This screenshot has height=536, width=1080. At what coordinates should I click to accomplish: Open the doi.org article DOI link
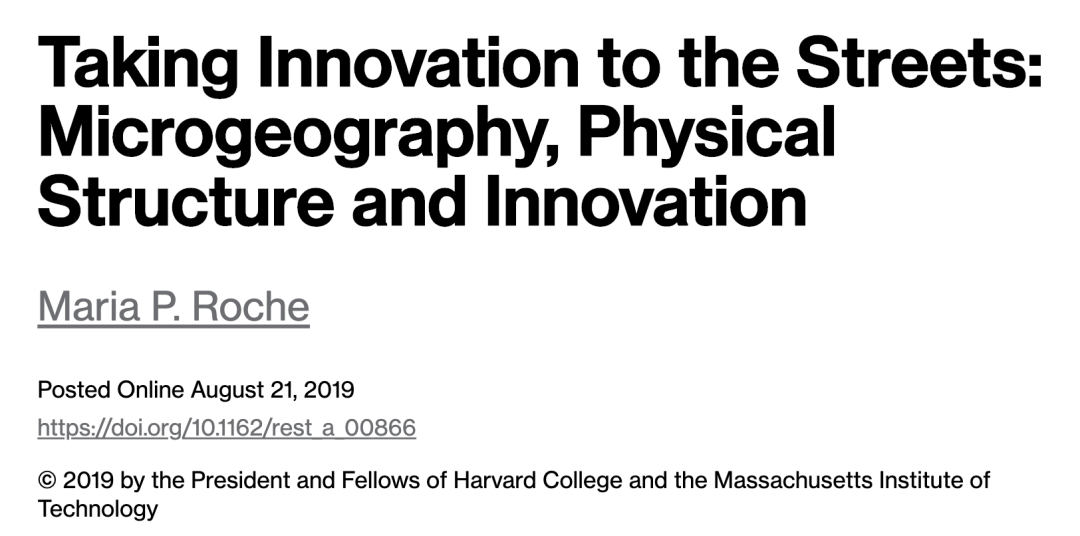click(226, 428)
